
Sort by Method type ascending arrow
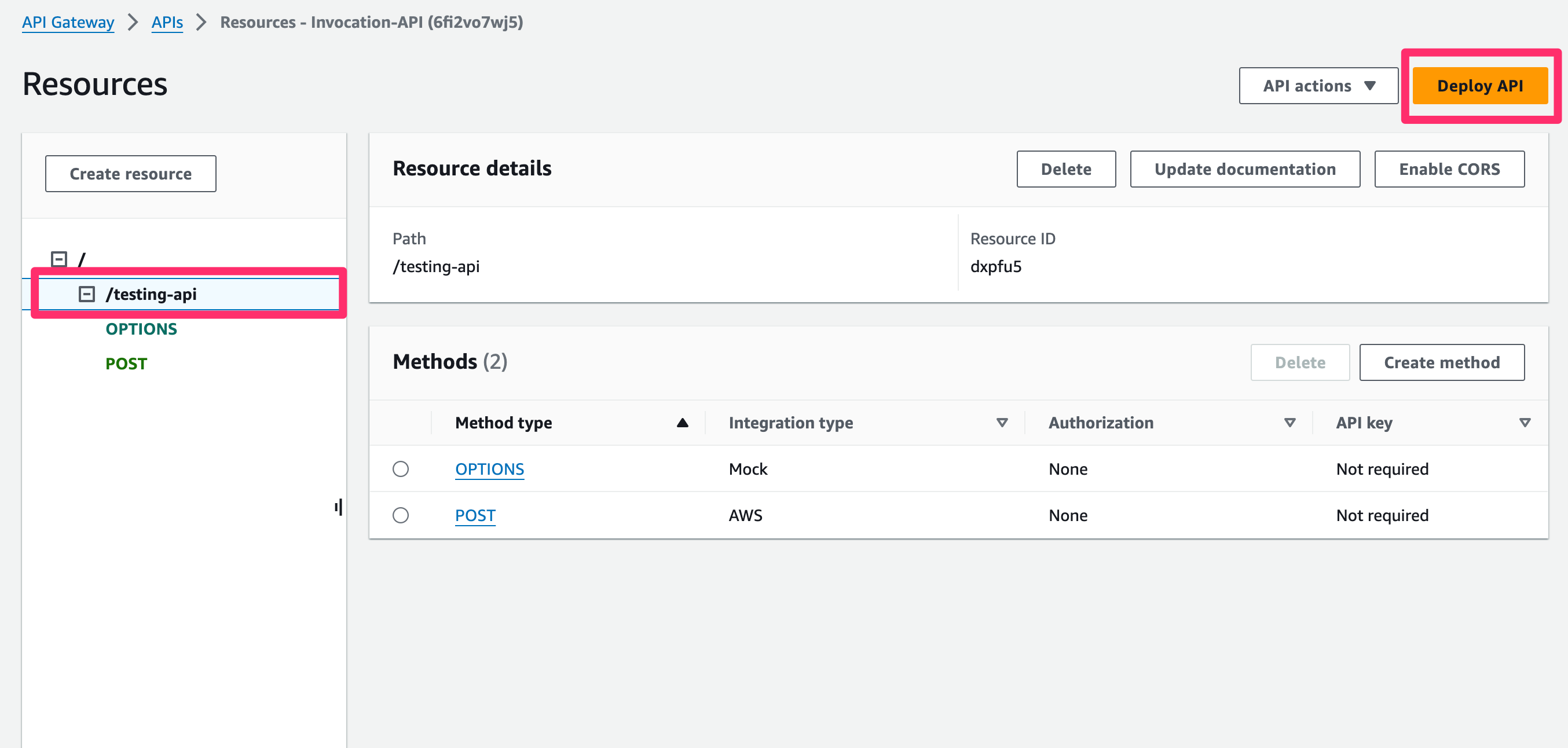click(682, 423)
